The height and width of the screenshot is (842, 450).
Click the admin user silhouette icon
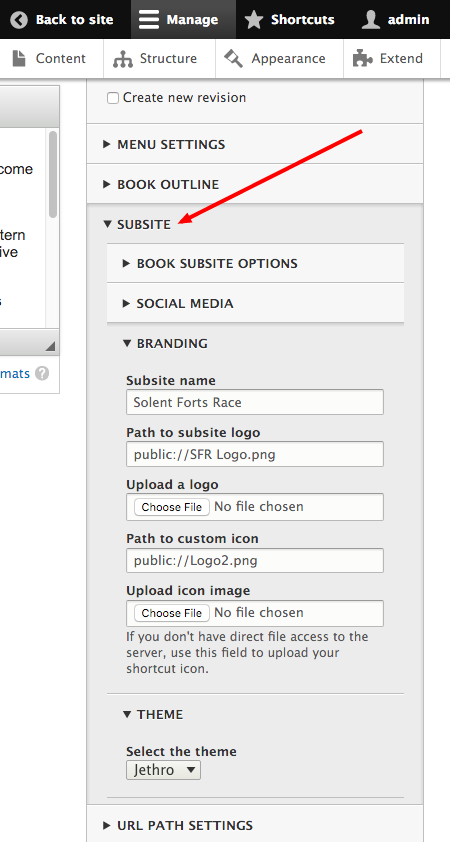coord(371,20)
